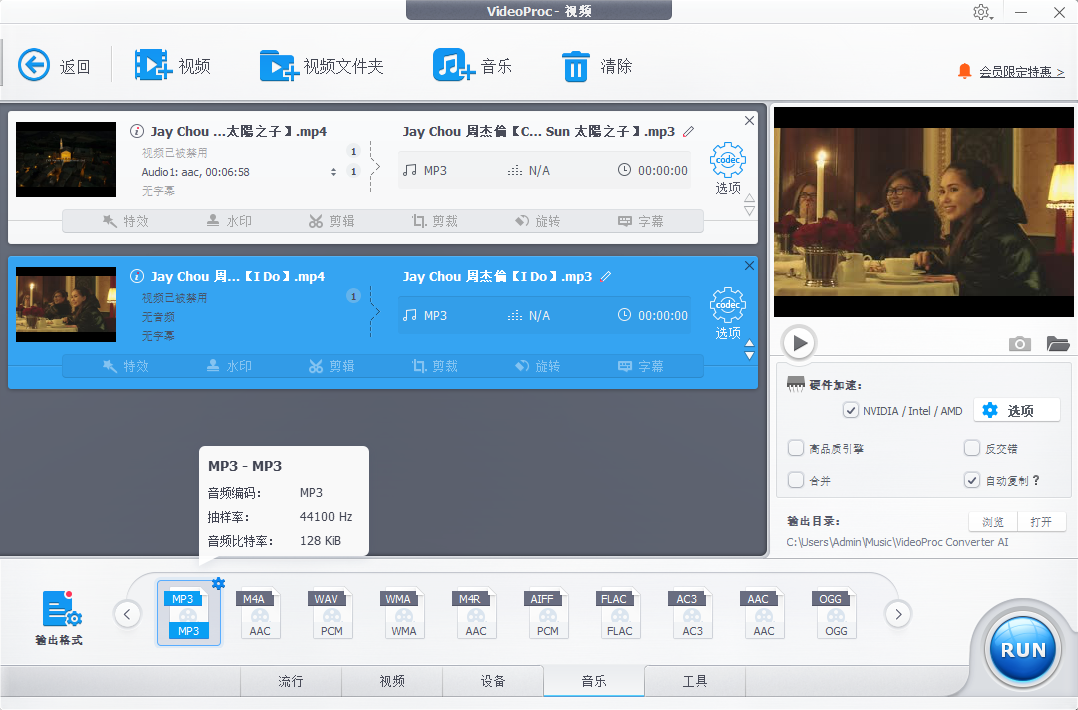Screen dimensions: 1078x710
Task: Show info for 太陽之子.mp4 file
Action: click(137, 131)
